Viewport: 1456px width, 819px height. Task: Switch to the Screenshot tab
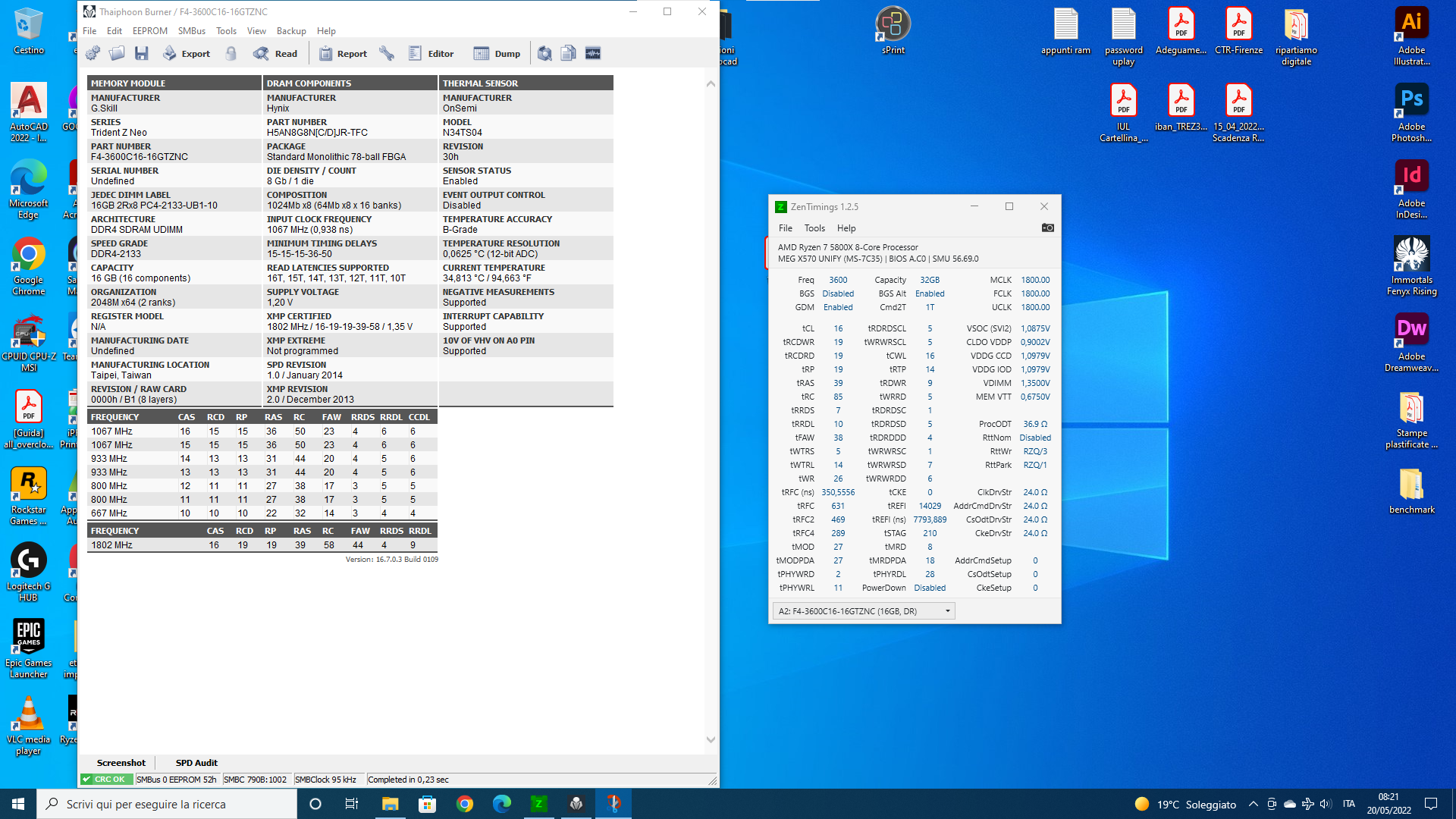(x=121, y=763)
